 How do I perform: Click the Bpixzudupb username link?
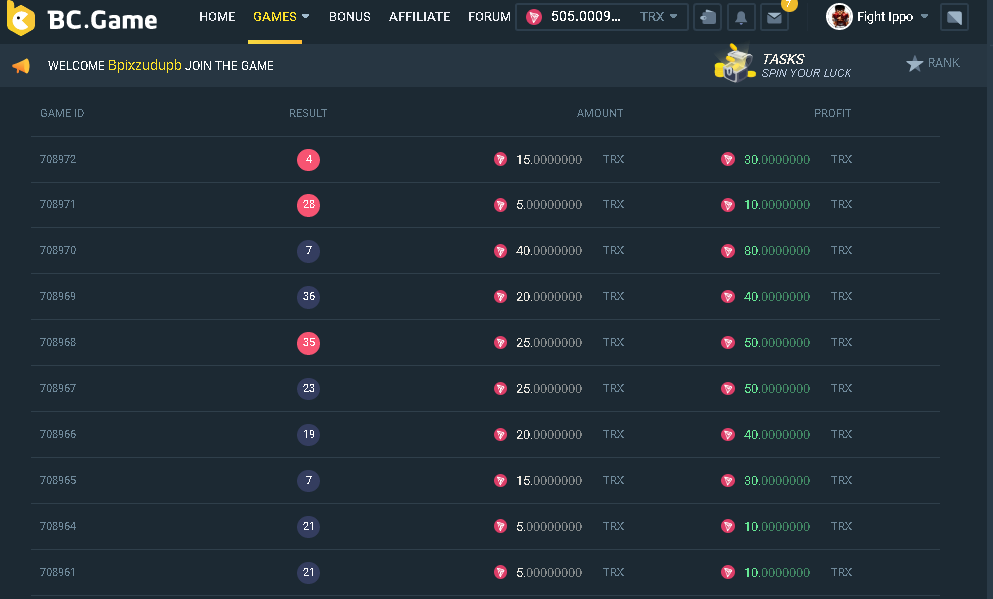pos(145,66)
